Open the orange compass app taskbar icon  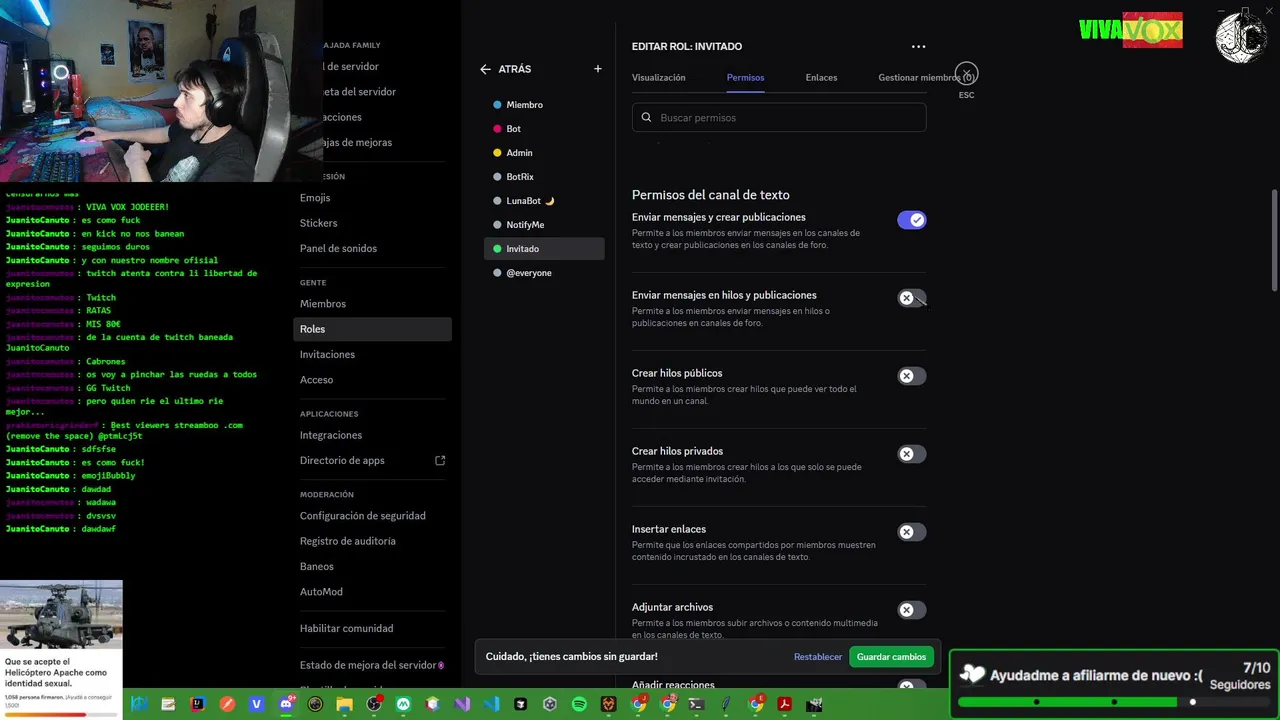tap(227, 704)
